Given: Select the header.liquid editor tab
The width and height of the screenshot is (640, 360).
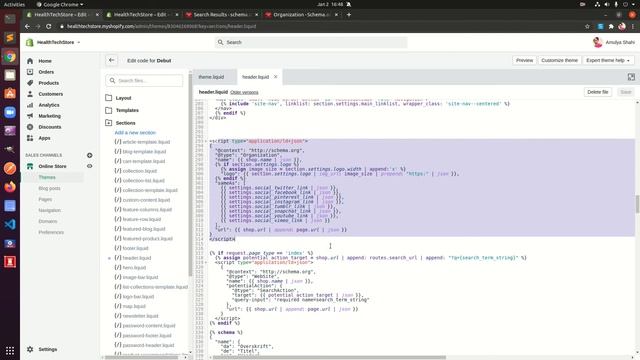Looking at the screenshot, I should 256,77.
